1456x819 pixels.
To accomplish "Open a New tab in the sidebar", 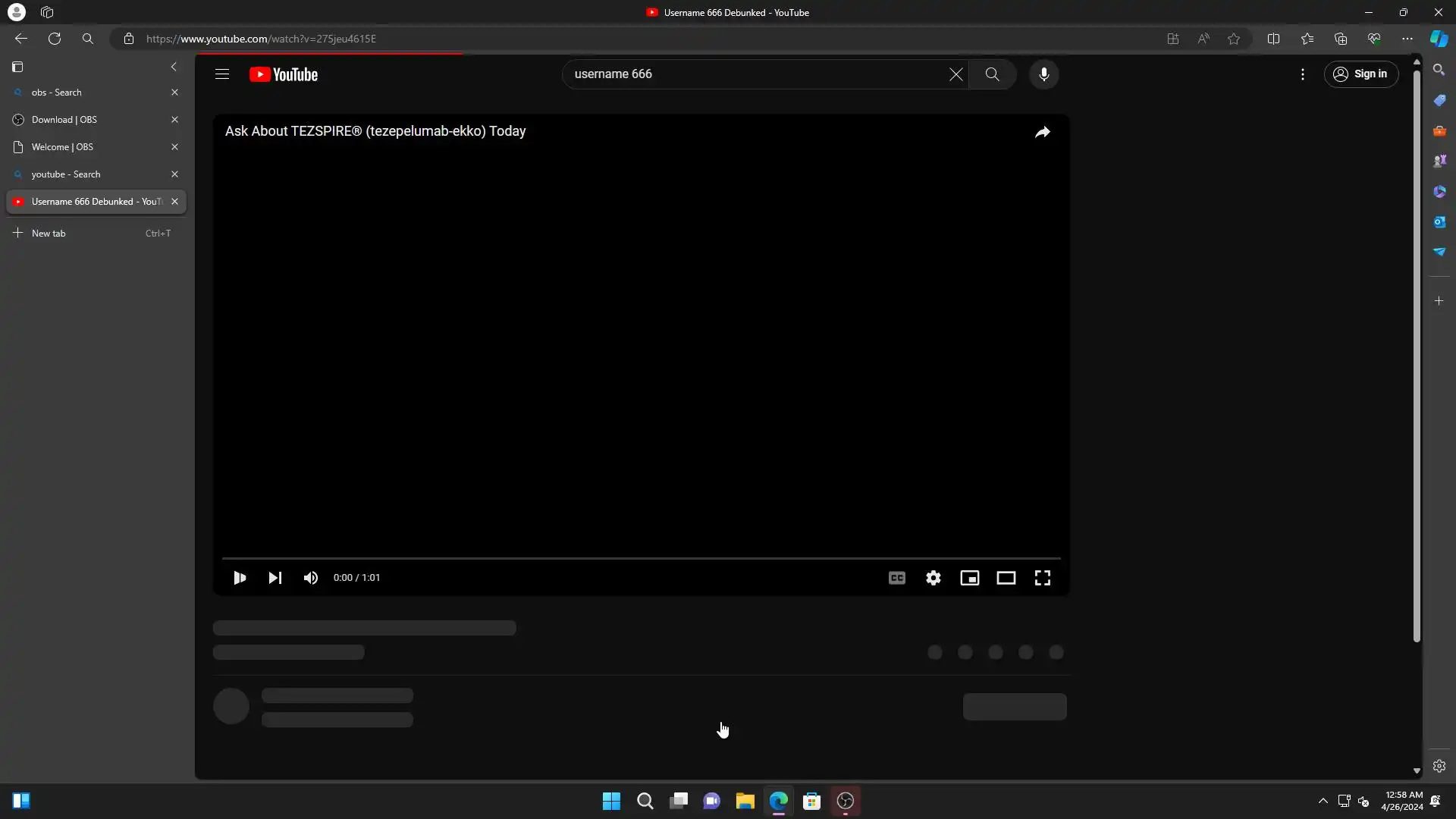I will point(49,234).
